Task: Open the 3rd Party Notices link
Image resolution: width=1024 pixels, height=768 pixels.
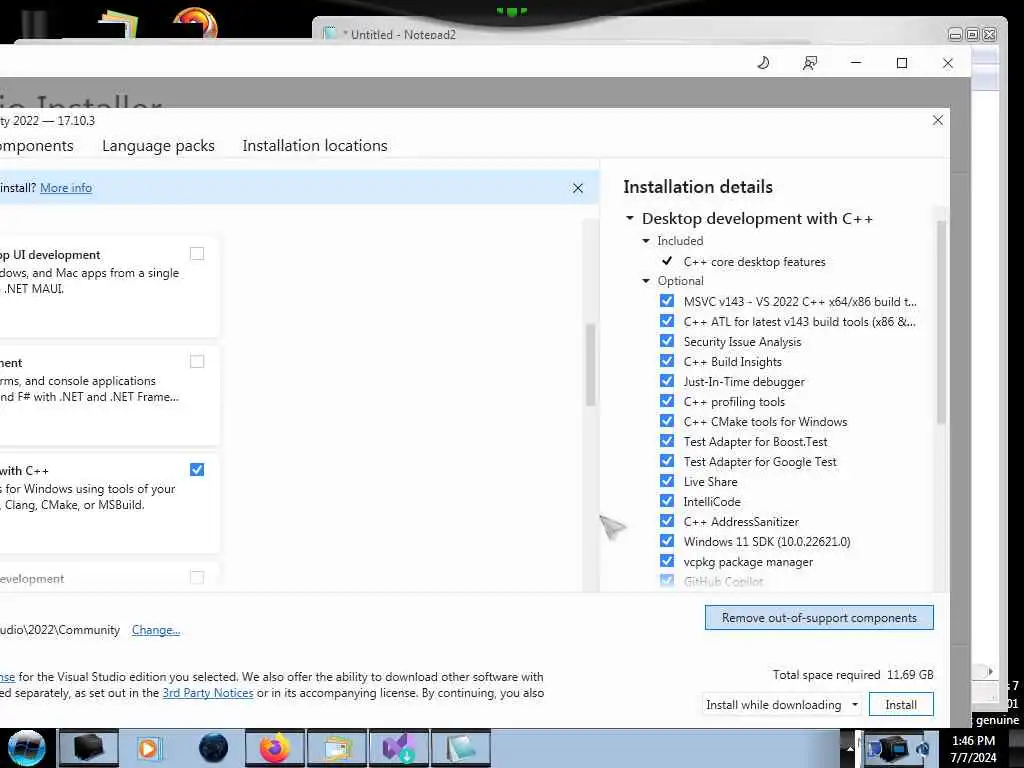Action: pos(208,693)
